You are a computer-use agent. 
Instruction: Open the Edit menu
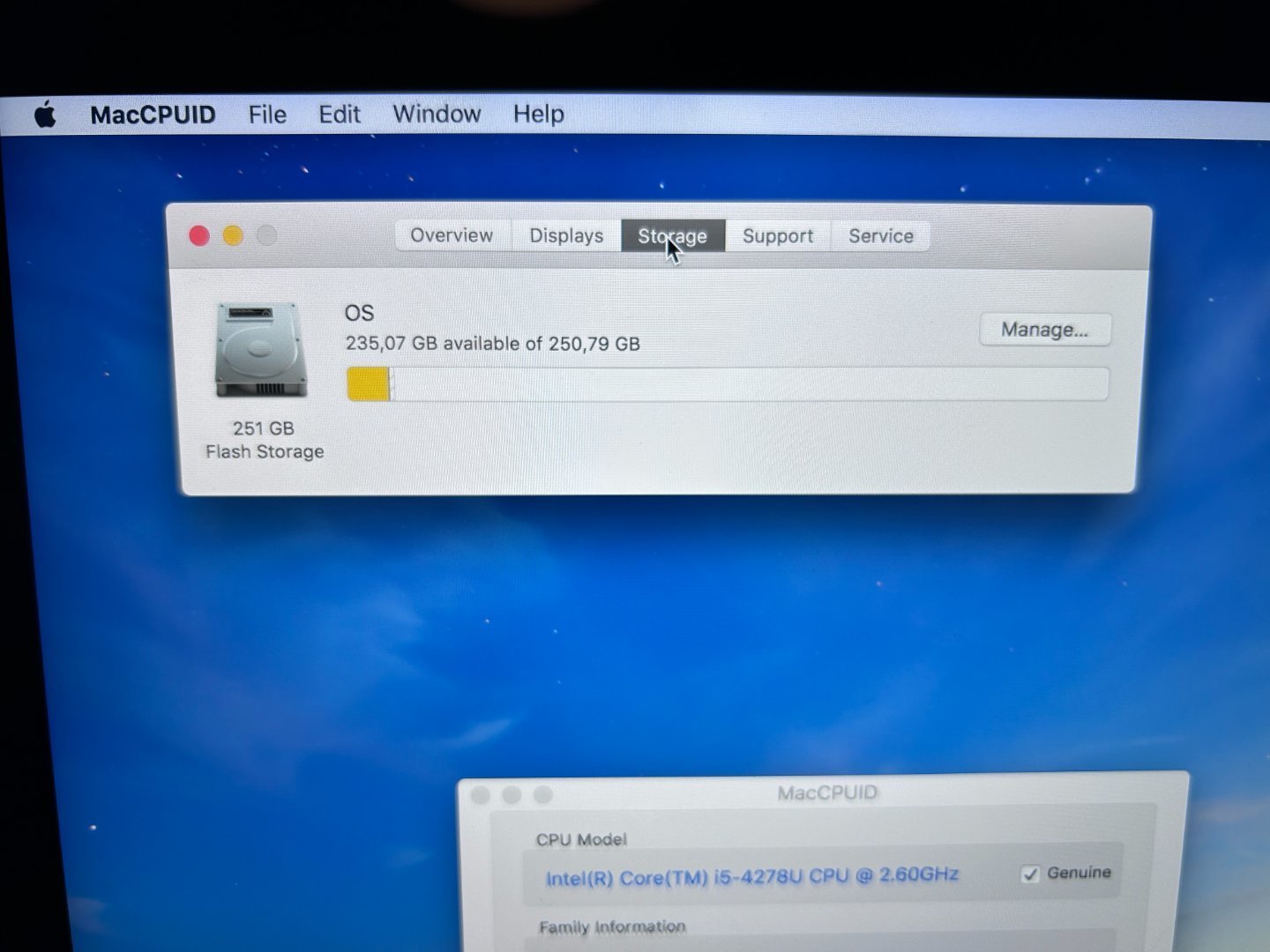coord(340,115)
